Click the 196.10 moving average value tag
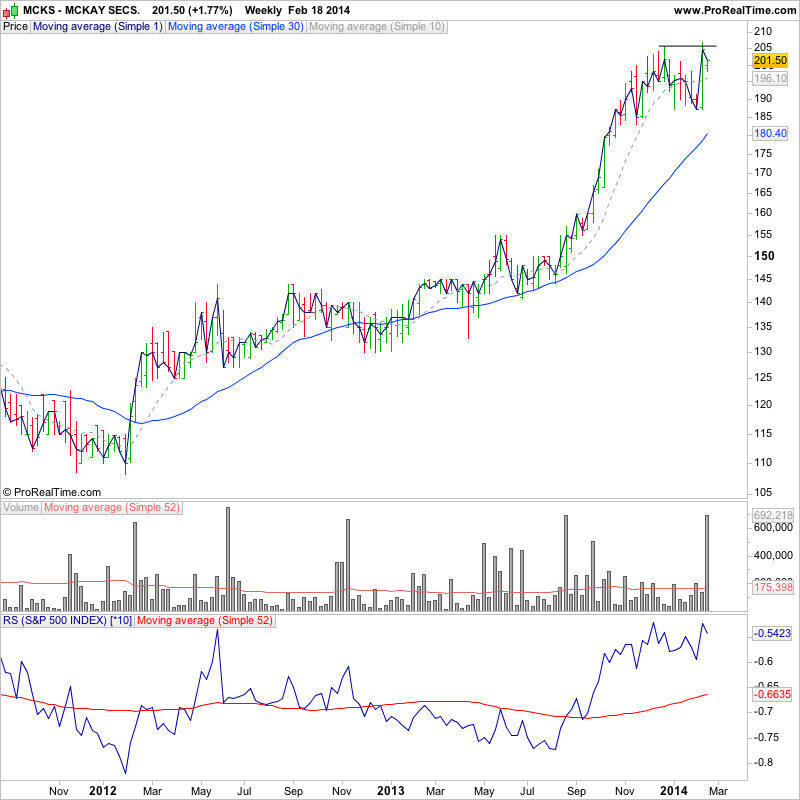This screenshot has width=800, height=800. [x=770, y=78]
